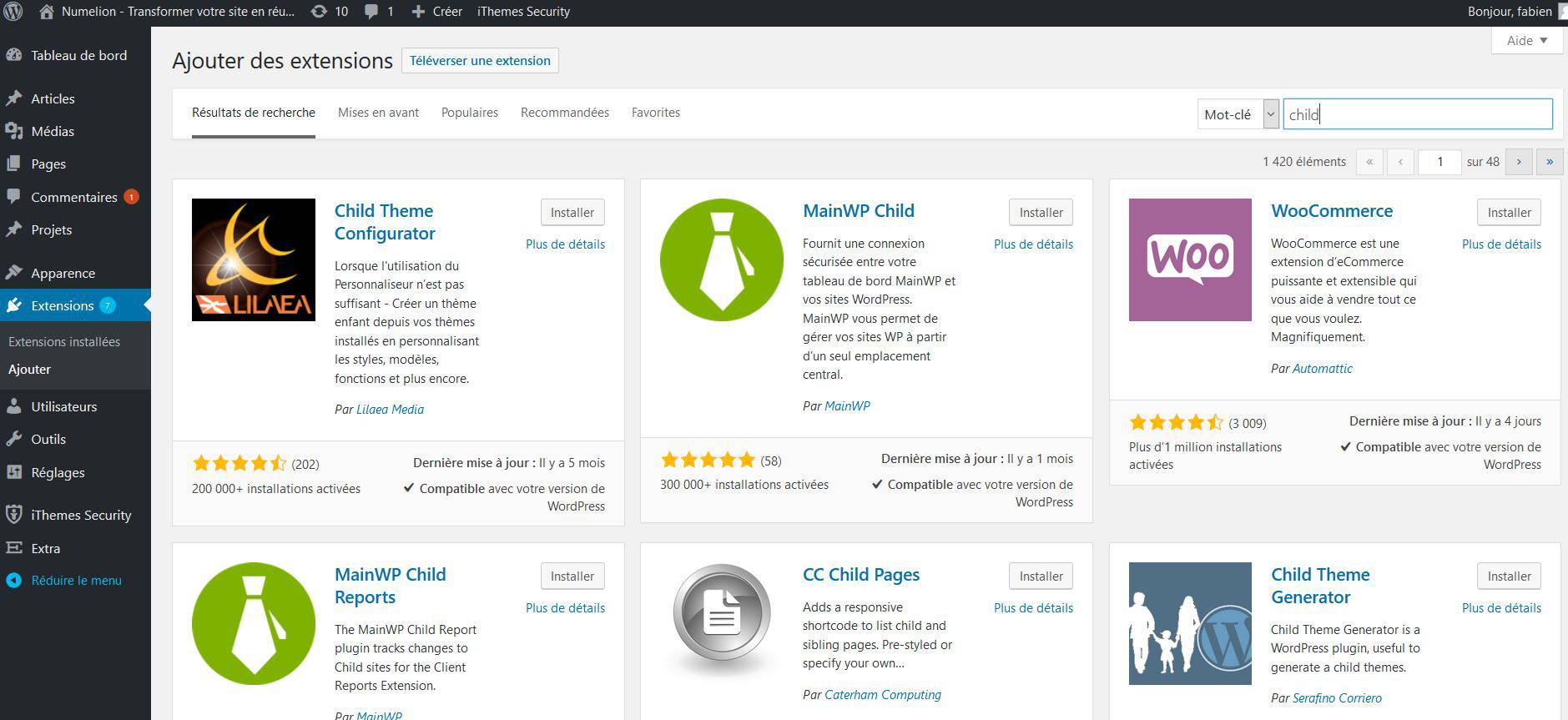Open Plus de détails for CC Child Pages

click(x=1033, y=608)
